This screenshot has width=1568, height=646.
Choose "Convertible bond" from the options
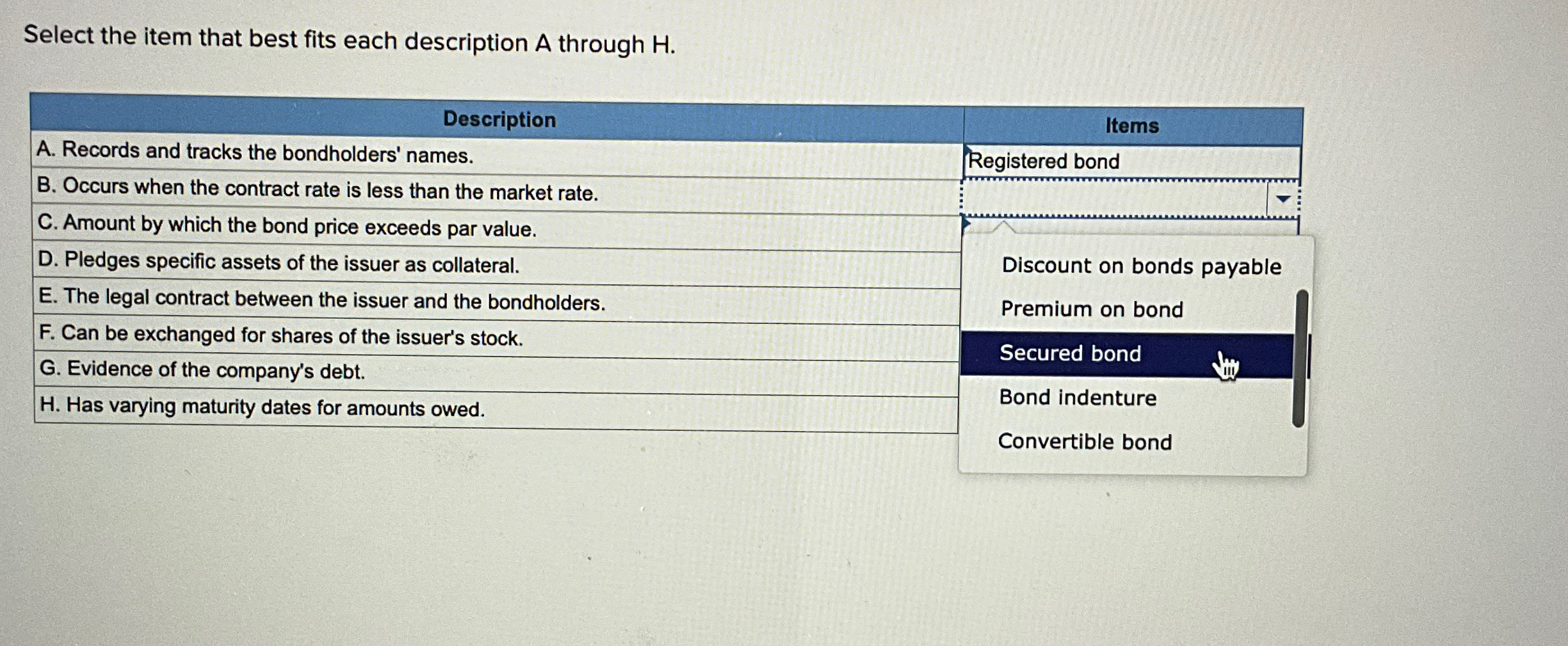coord(1085,442)
